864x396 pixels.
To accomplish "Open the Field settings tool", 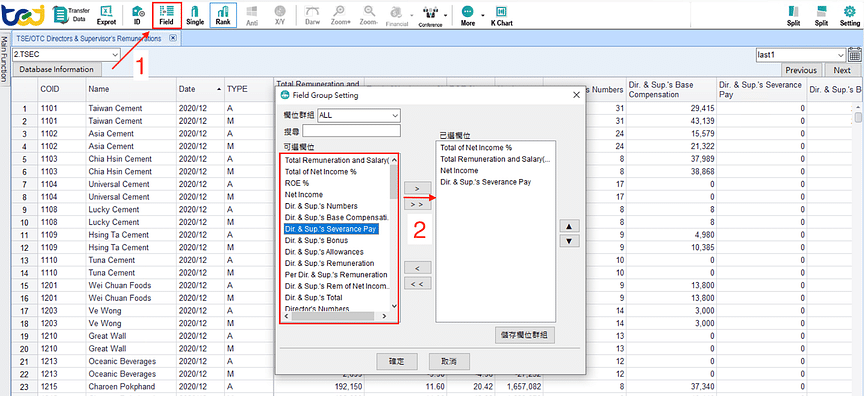I will [x=166, y=15].
